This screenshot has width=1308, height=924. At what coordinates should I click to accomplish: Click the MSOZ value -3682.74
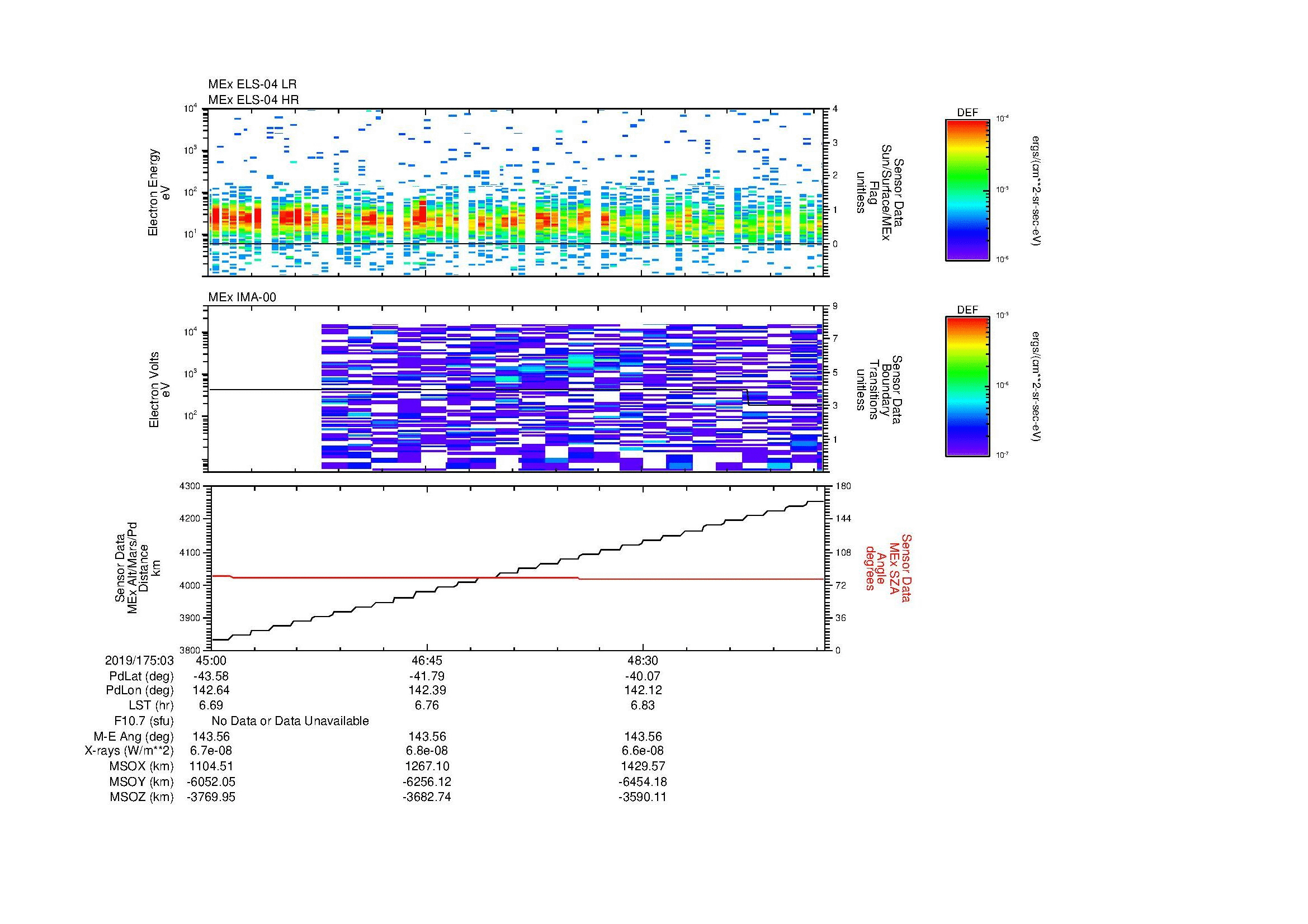[x=427, y=797]
